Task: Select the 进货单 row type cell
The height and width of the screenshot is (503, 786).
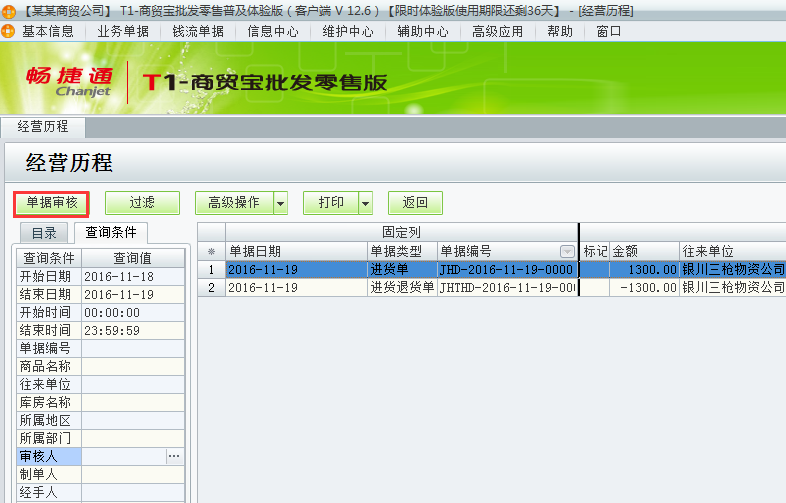Action: pos(402,270)
